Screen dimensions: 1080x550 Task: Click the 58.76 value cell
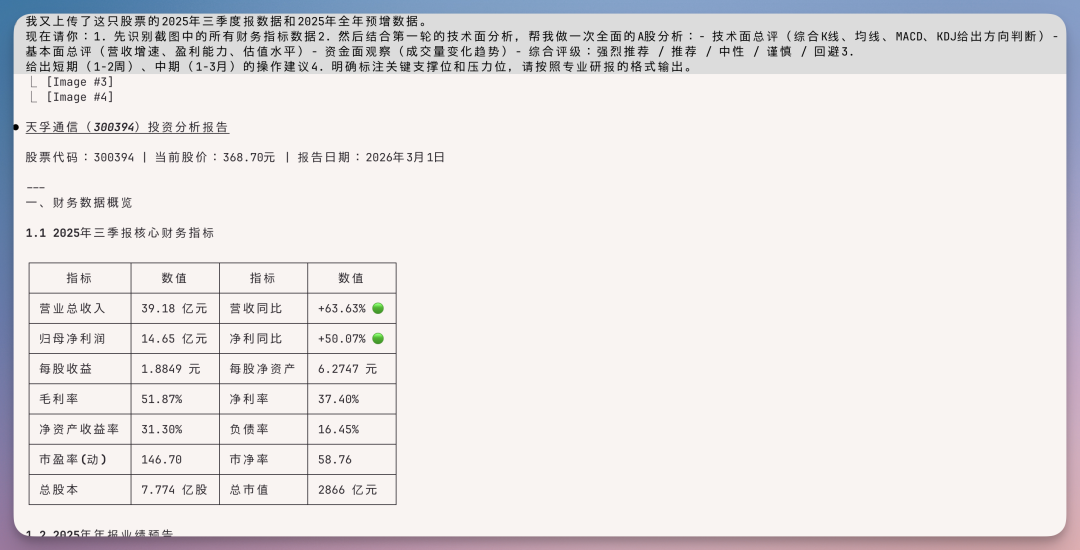tap(351, 460)
